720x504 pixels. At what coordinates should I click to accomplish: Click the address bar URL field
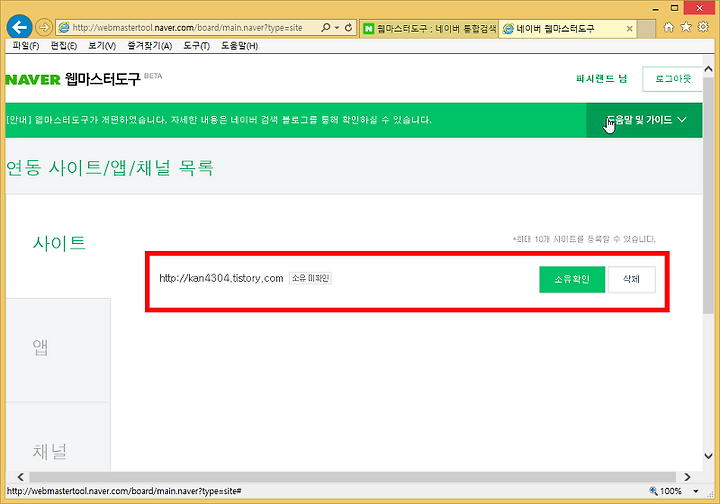[x=187, y=28]
